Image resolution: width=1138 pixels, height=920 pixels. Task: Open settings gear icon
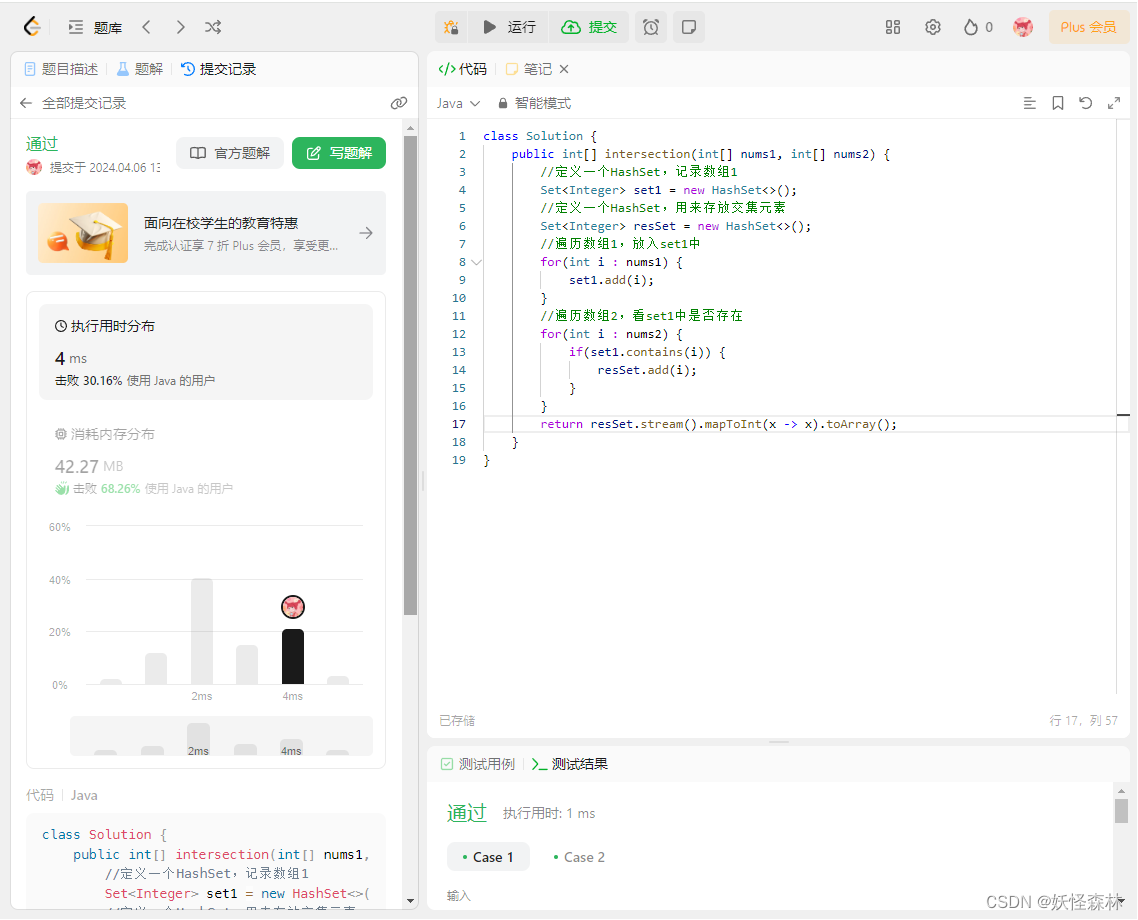[x=933, y=28]
